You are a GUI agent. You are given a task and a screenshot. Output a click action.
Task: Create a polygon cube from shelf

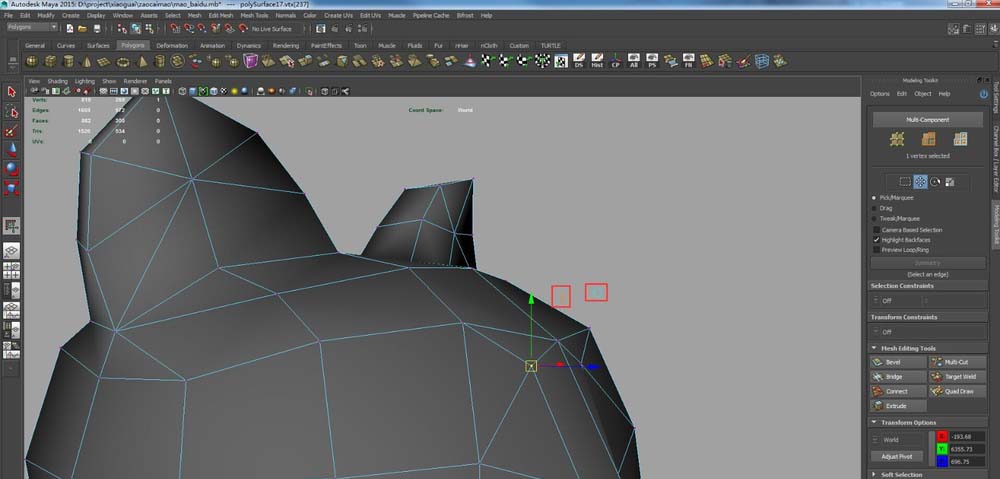(50, 61)
